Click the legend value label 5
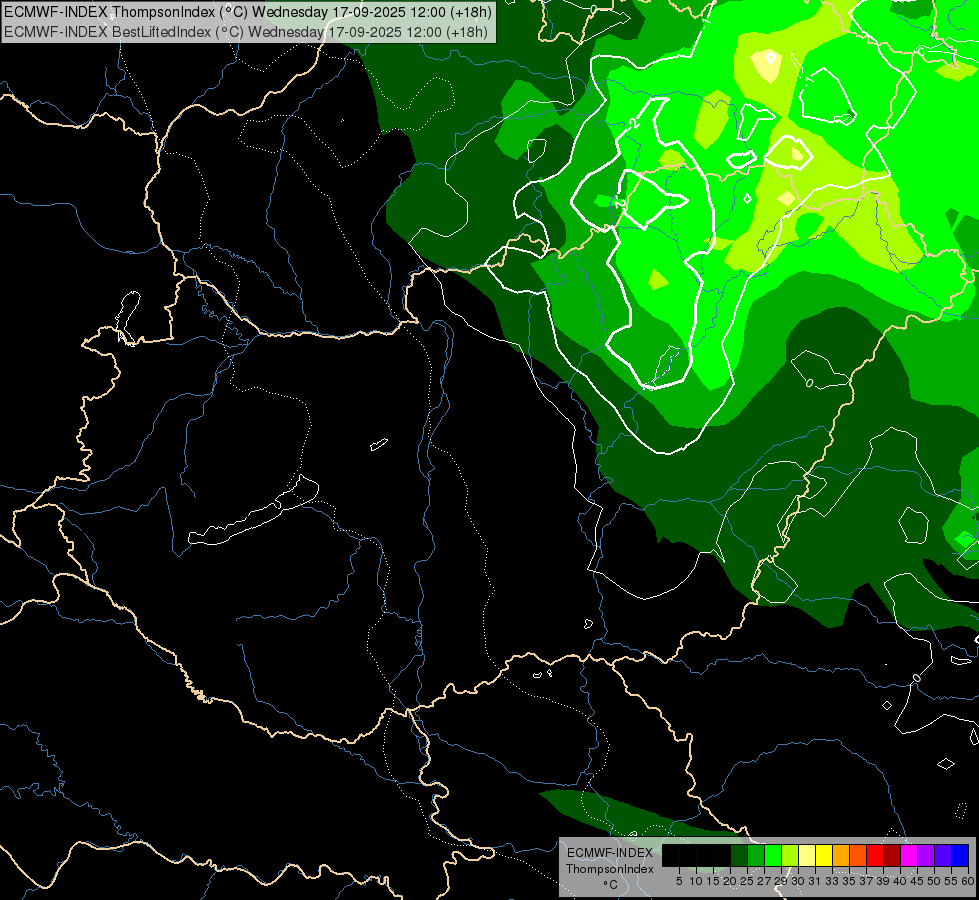 pyautogui.click(x=679, y=881)
